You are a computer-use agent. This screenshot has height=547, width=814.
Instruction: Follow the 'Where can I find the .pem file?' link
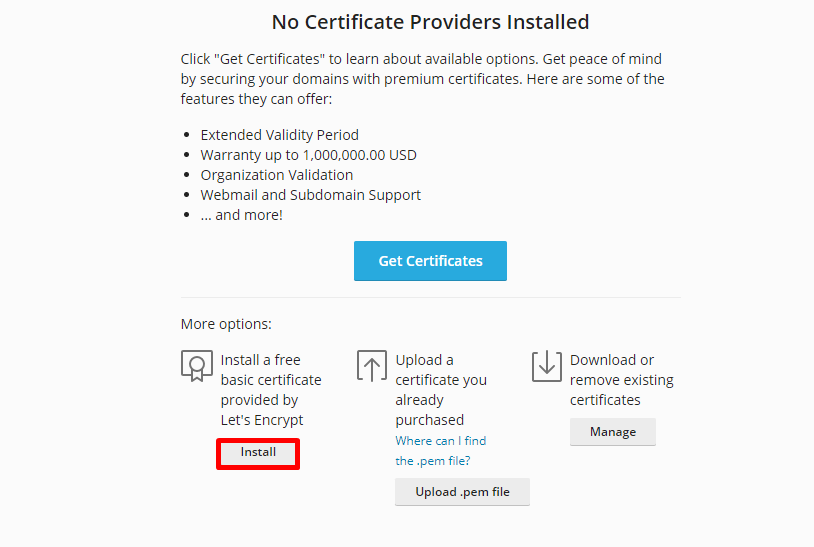pyautogui.click(x=440, y=450)
